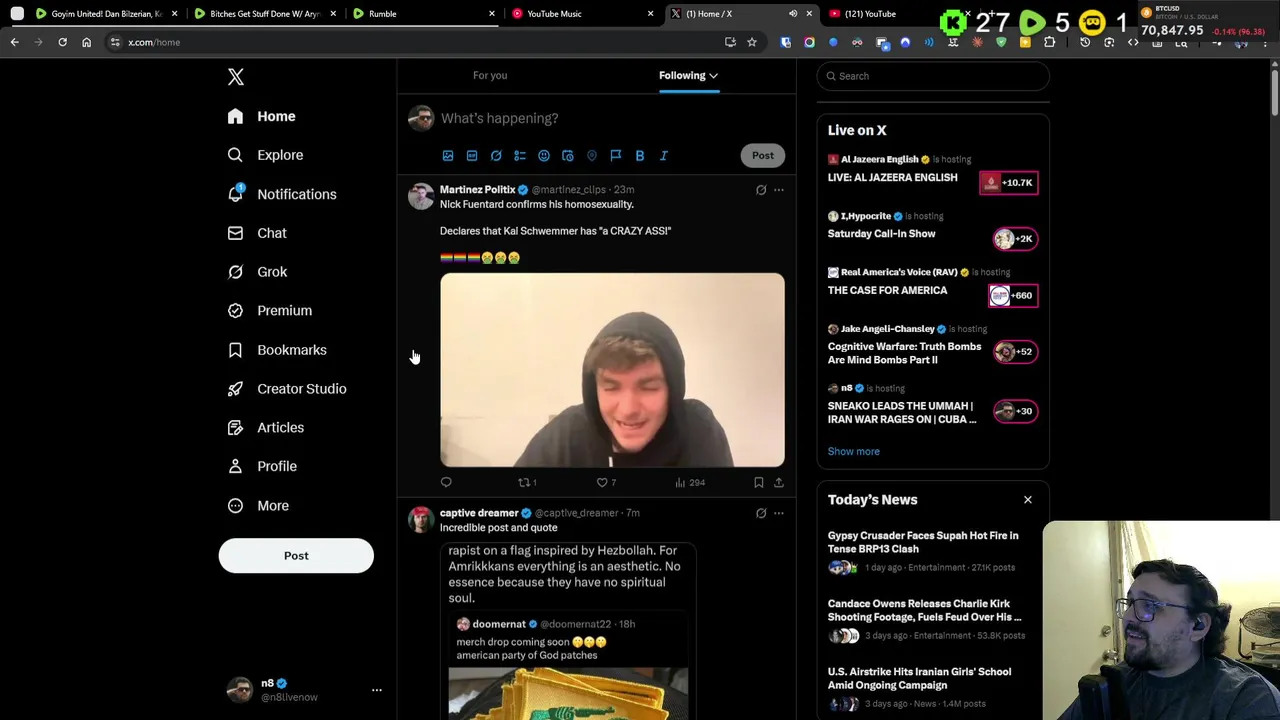The height and width of the screenshot is (720, 1280).
Task: Close the Today's News panel
Action: click(x=1027, y=500)
